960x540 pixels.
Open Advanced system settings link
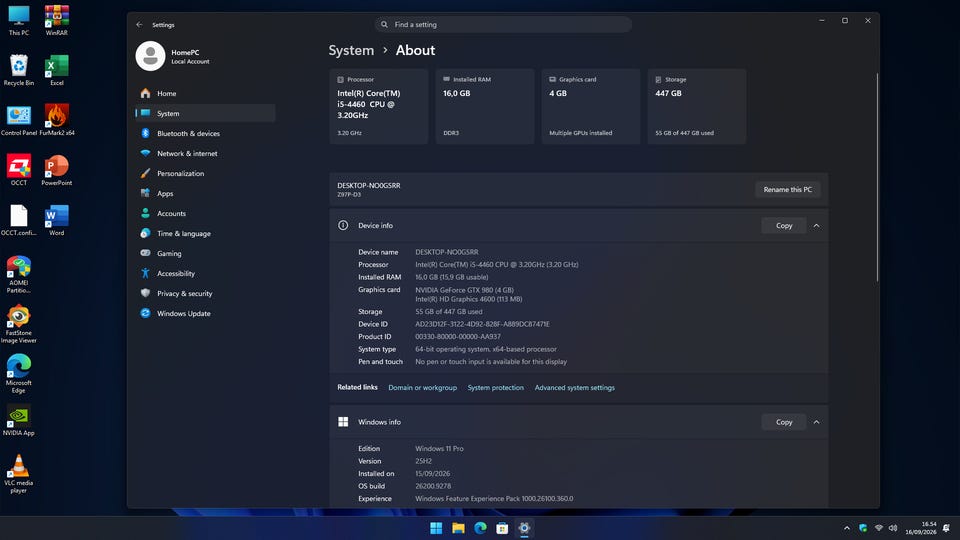574,388
